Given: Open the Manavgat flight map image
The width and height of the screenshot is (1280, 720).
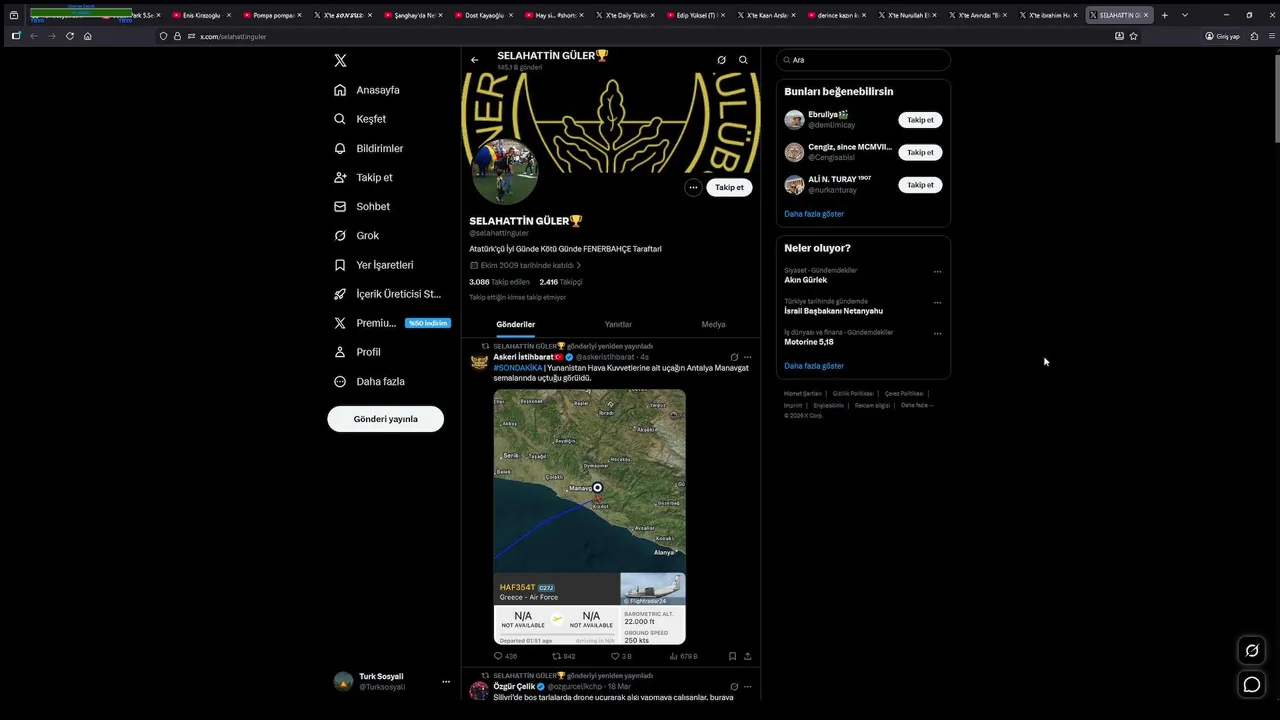Looking at the screenshot, I should [x=589, y=517].
